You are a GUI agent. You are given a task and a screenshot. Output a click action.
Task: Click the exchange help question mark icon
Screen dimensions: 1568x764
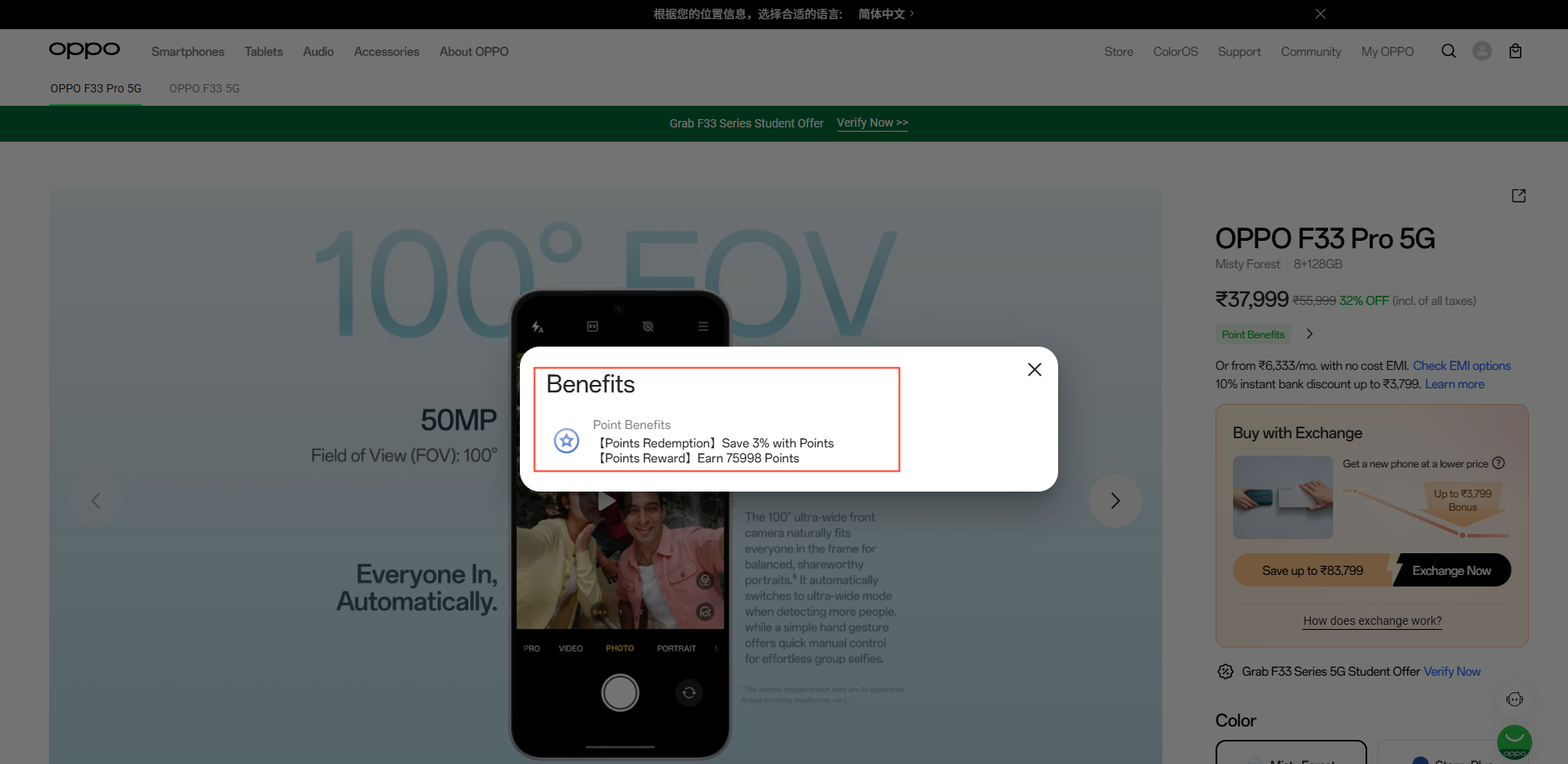tap(1498, 463)
